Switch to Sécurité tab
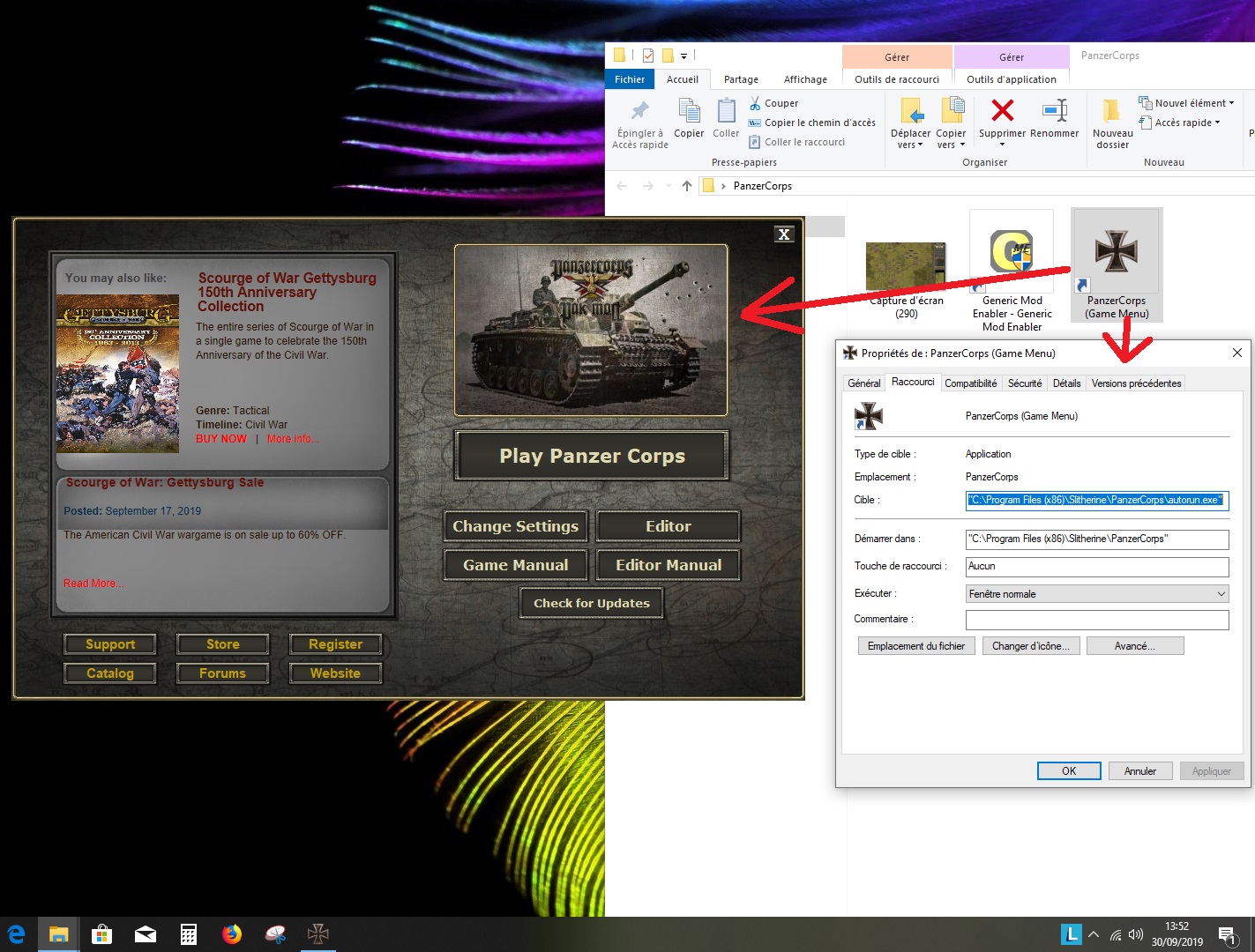 [x=1025, y=383]
